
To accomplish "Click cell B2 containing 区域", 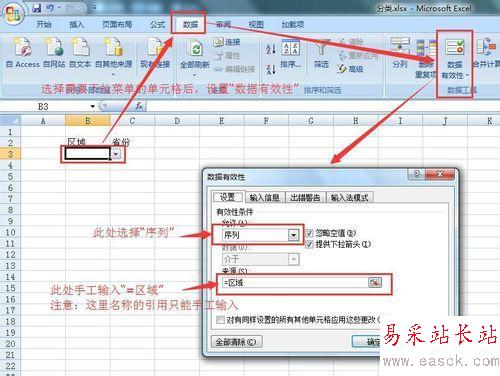I will (88, 143).
